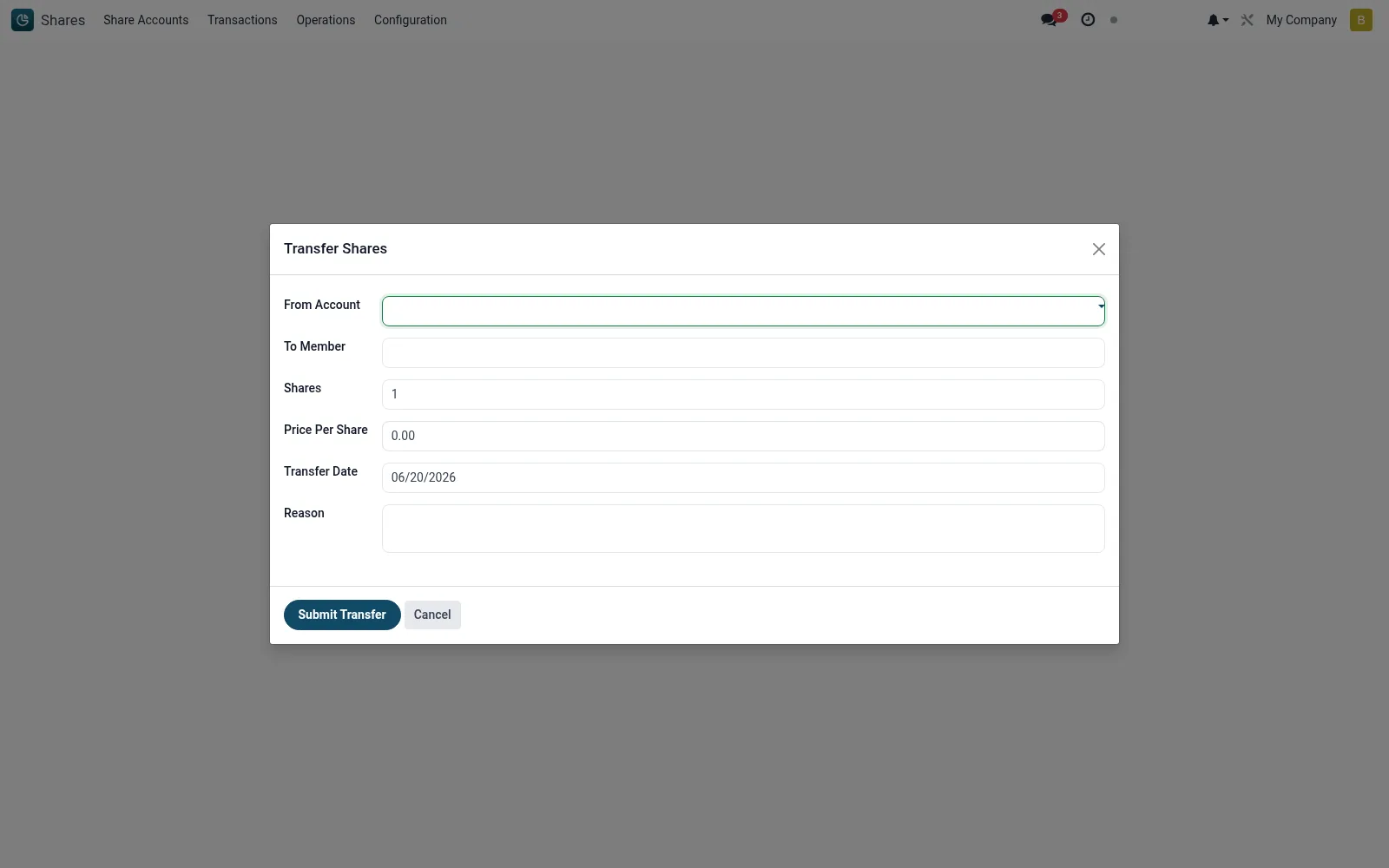The height and width of the screenshot is (868, 1389).
Task: Click the Reason label
Action: 304,513
